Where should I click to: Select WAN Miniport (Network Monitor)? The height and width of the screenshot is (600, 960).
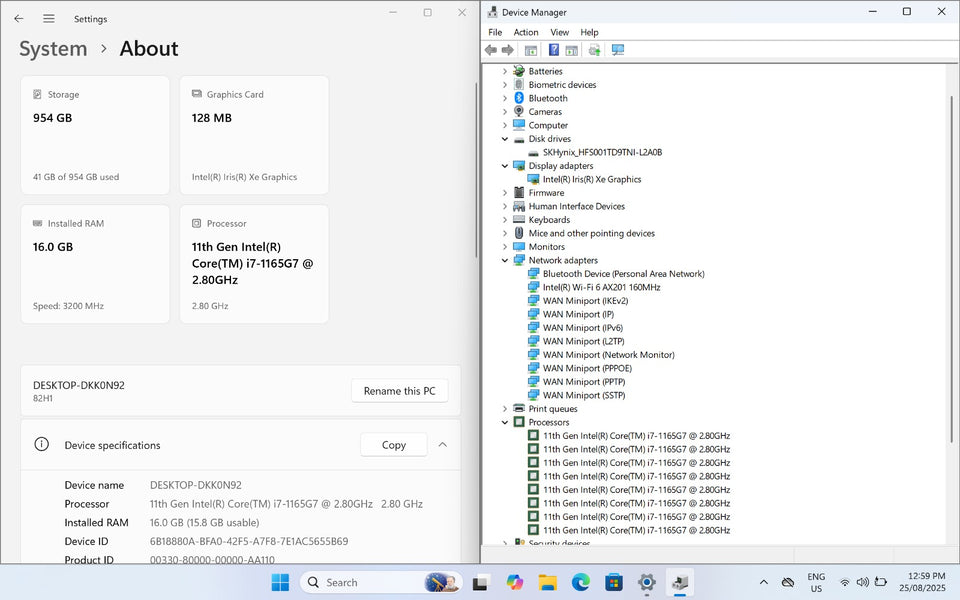point(609,354)
